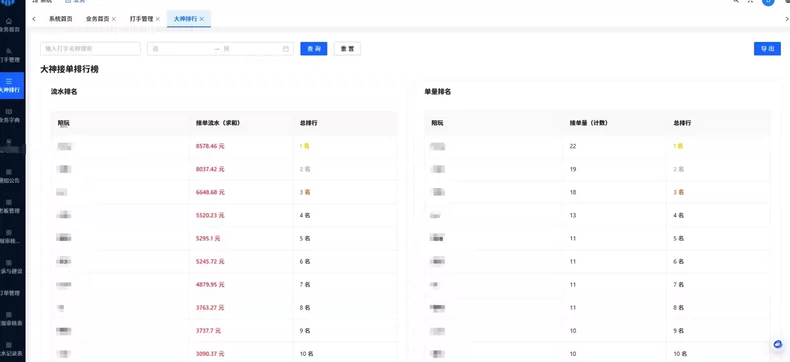Click order count 22 in 单量排名
The image size is (790, 362).
coord(573,146)
